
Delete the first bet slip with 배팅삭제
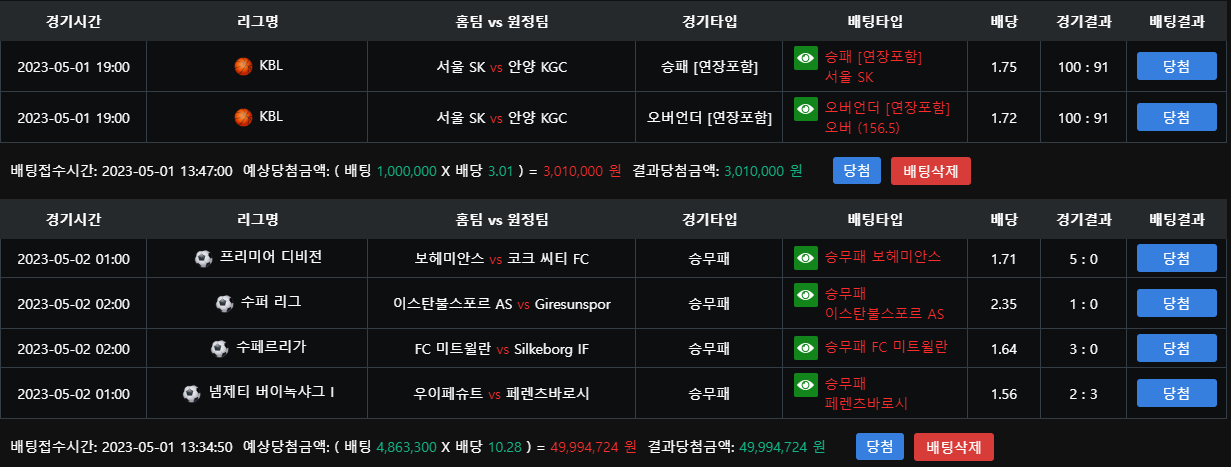[x=930, y=171]
